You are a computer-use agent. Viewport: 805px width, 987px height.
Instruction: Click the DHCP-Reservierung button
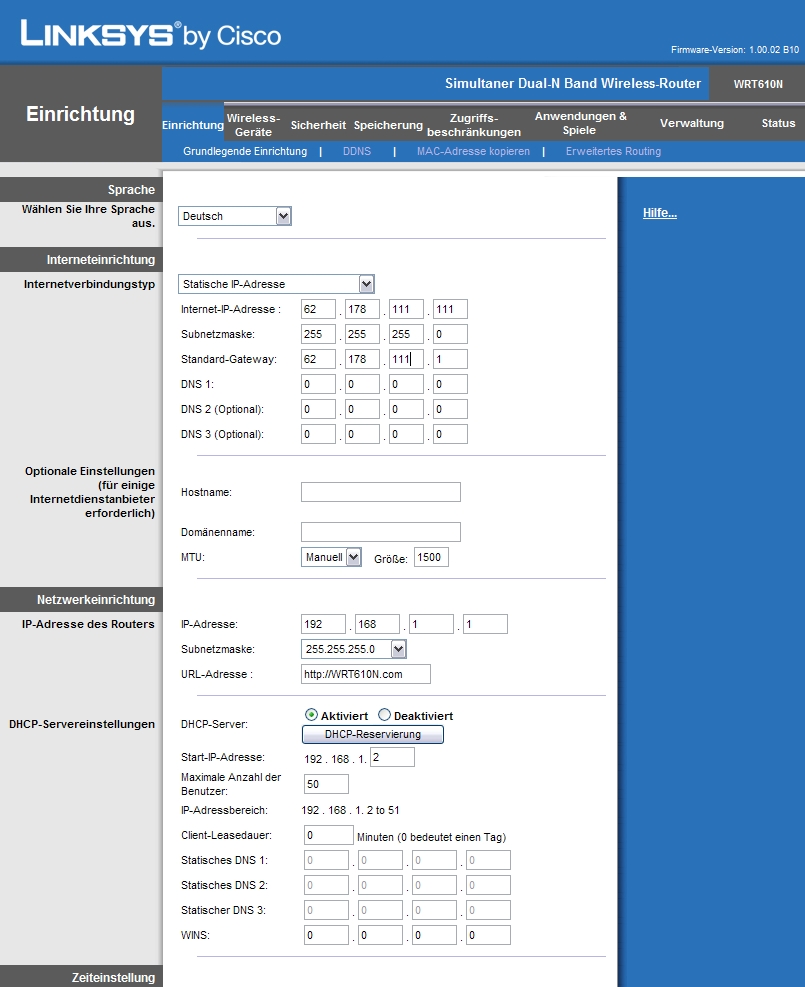pyautogui.click(x=372, y=735)
